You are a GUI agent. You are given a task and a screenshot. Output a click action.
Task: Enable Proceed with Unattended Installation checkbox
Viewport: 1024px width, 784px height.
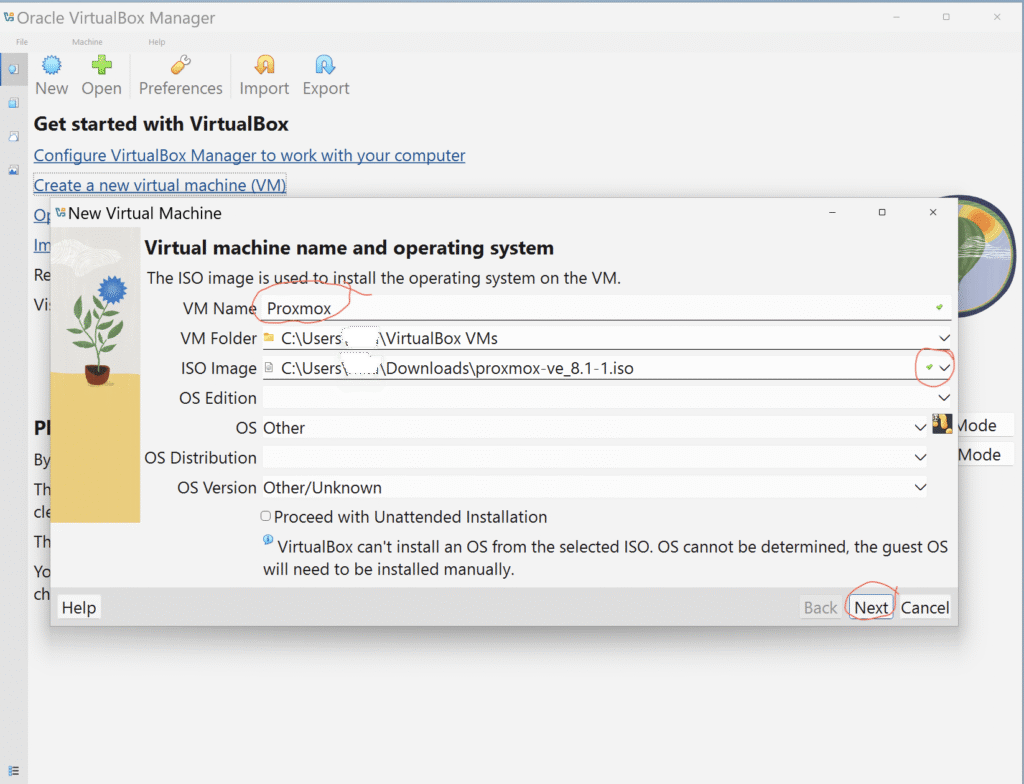266,517
